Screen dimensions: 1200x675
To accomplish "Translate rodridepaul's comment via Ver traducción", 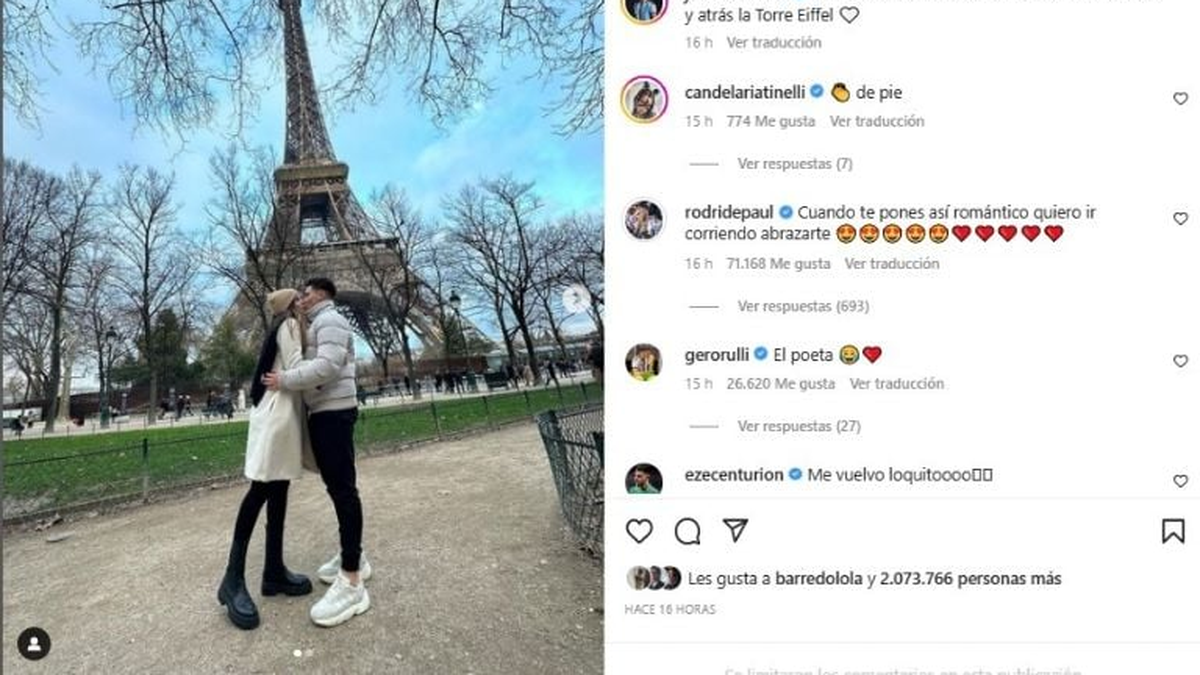I will pyautogui.click(x=892, y=264).
